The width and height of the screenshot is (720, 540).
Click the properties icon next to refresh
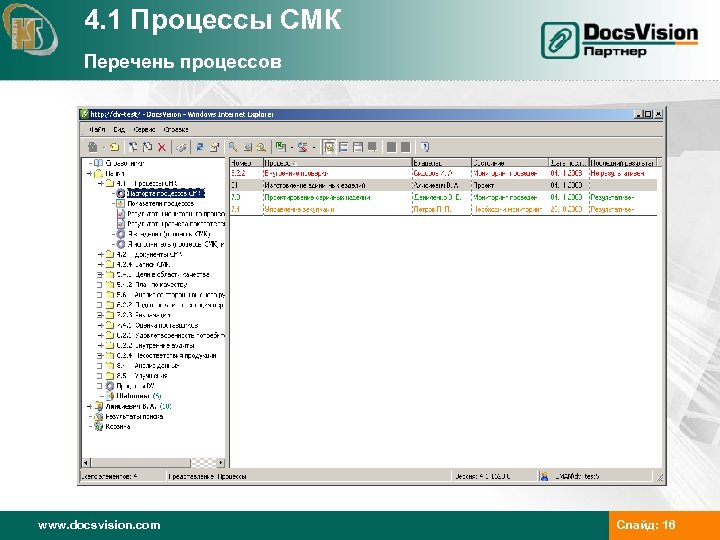click(x=214, y=147)
